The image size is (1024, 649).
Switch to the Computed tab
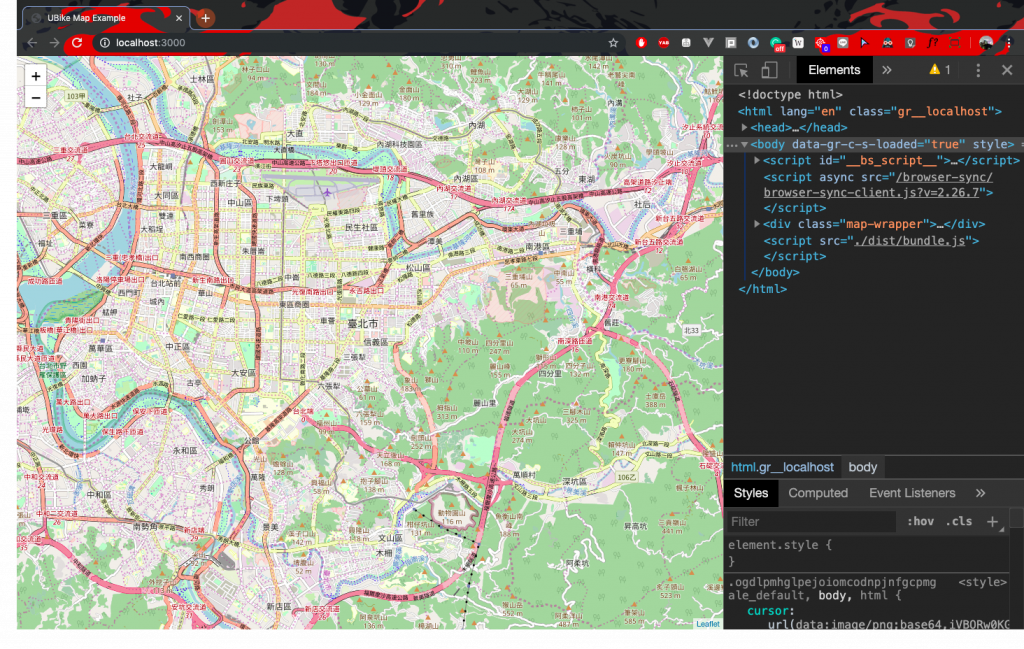click(818, 494)
